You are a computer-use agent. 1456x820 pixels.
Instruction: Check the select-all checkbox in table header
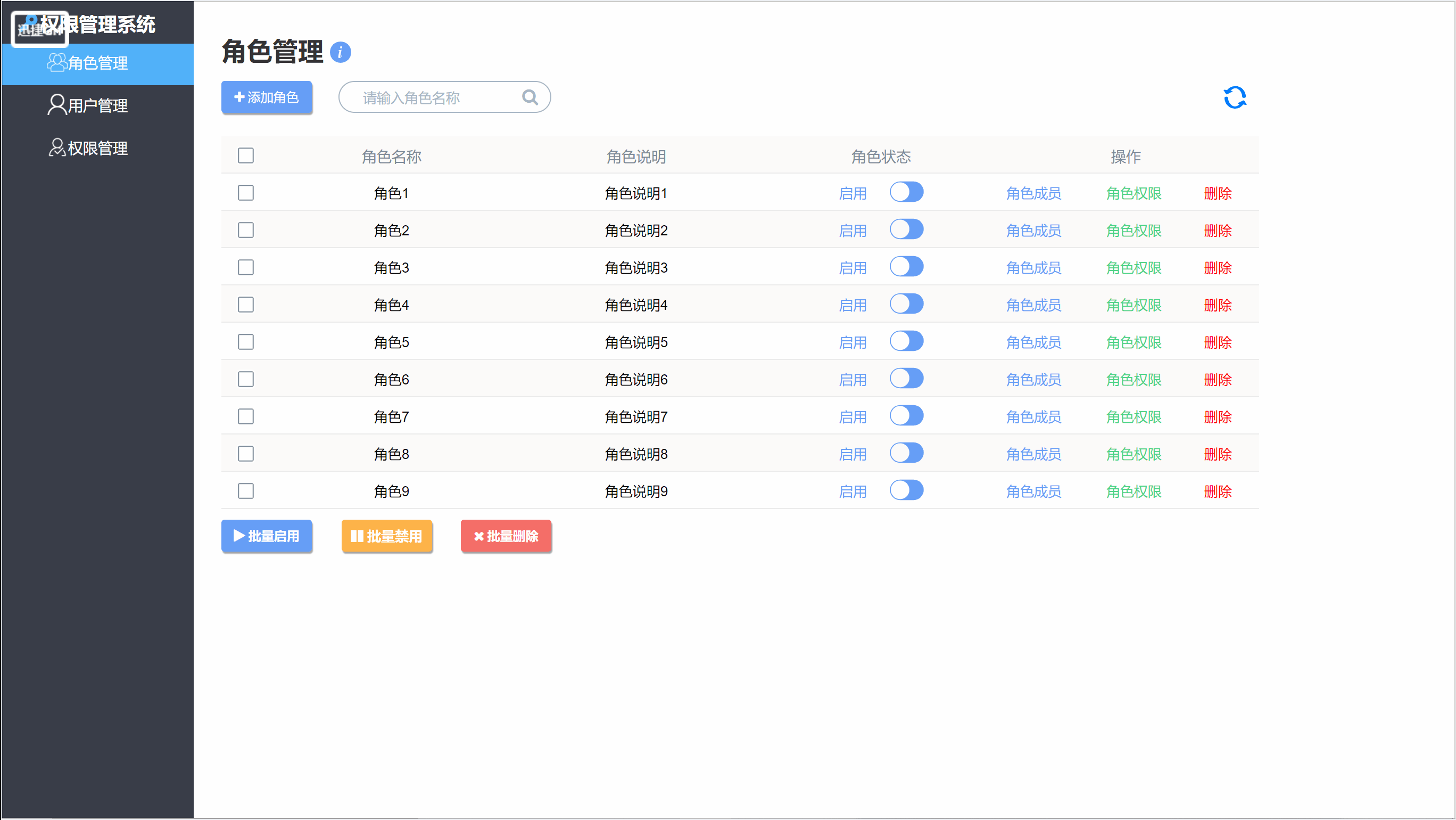click(246, 155)
